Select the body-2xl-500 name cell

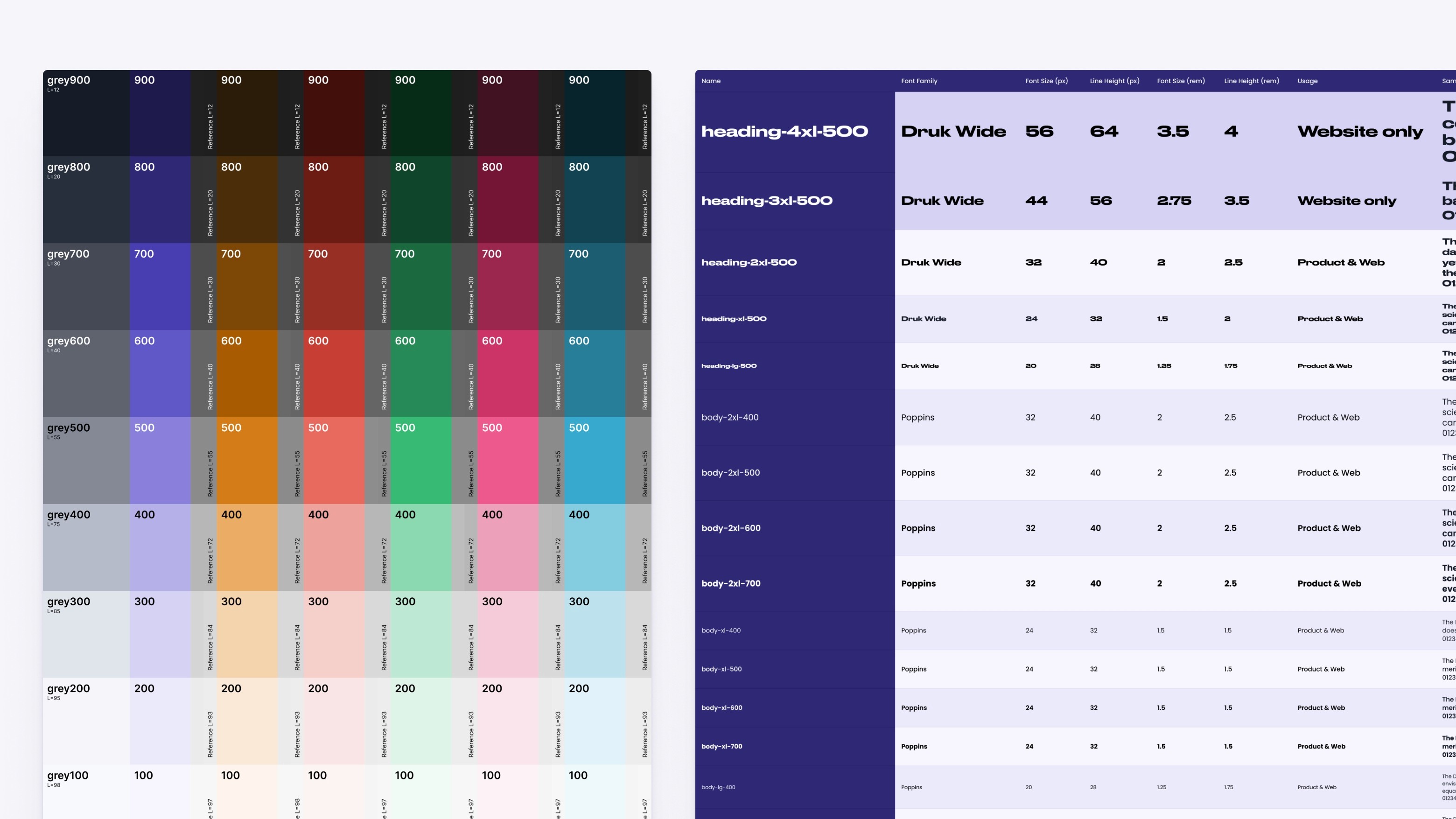[x=795, y=473]
